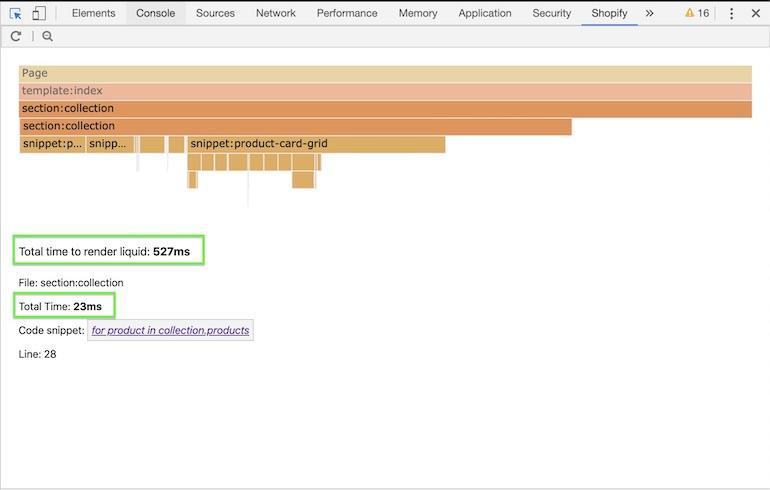The image size is (770, 490).
Task: Select the full-width section:collection flame bar
Action: click(385, 109)
